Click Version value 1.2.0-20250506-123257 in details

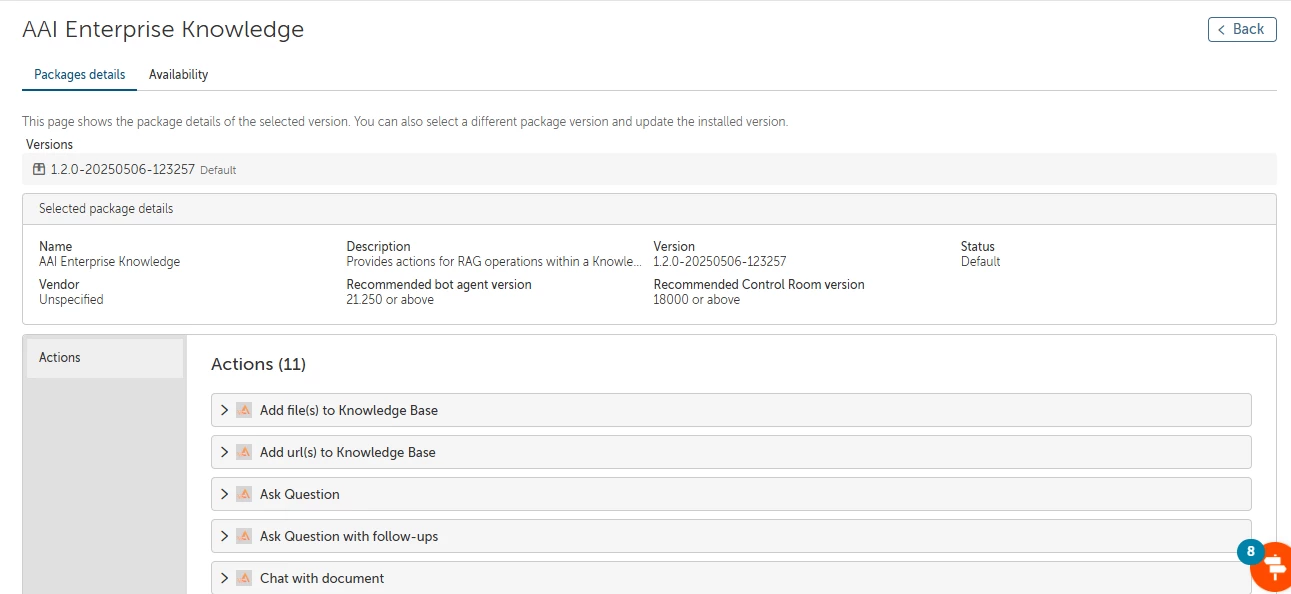pyautogui.click(x=720, y=262)
